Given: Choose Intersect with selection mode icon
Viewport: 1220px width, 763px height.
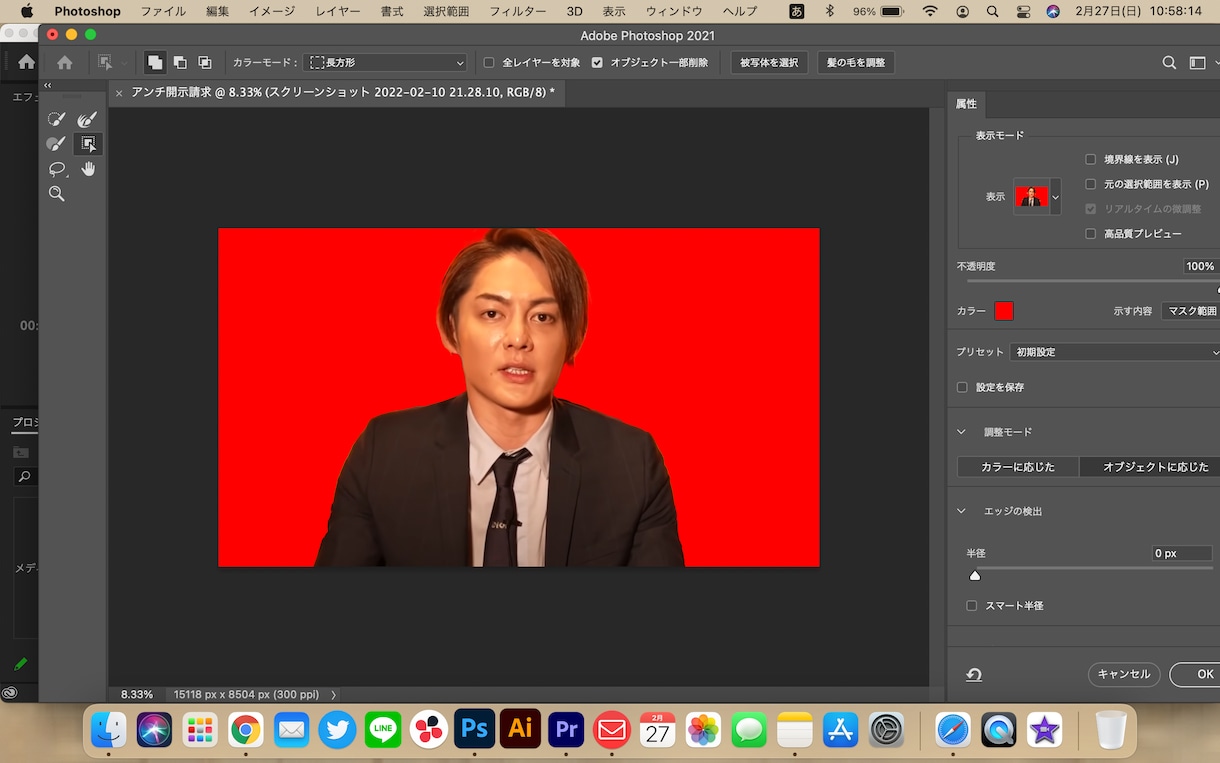Looking at the screenshot, I should tap(205, 62).
